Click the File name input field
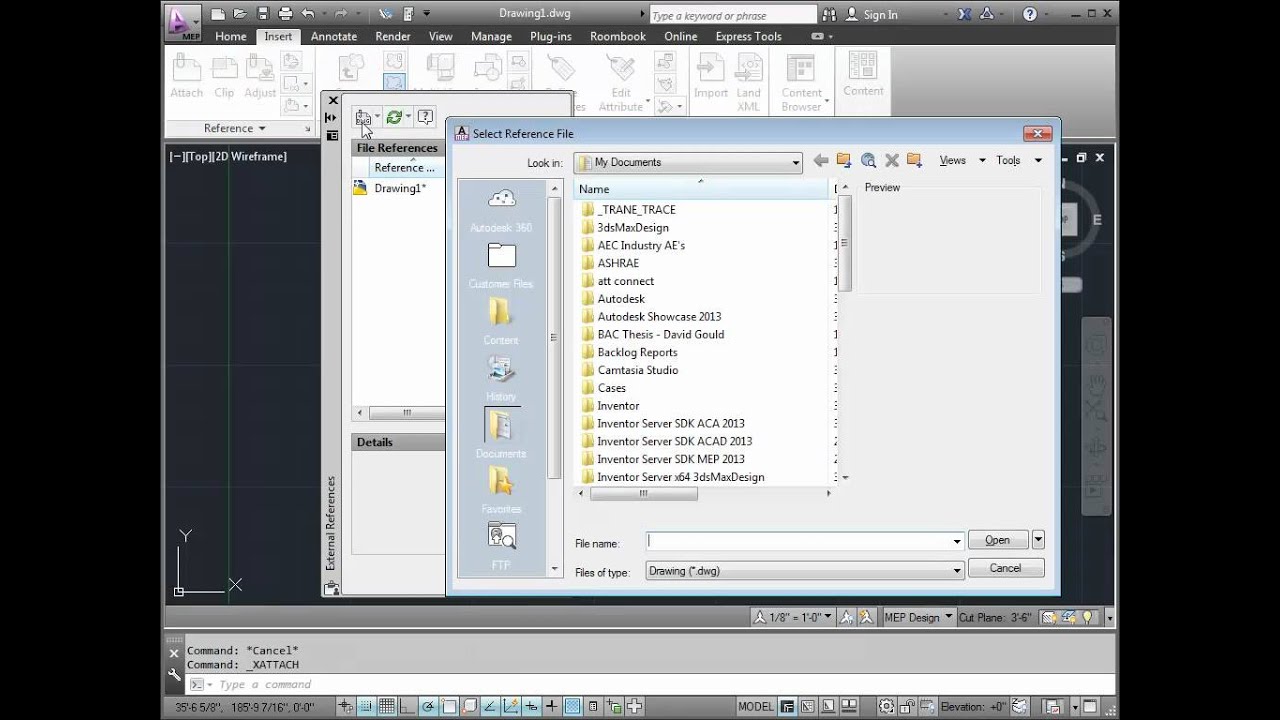Screen dimensions: 1280x720 pyautogui.click(x=798, y=540)
